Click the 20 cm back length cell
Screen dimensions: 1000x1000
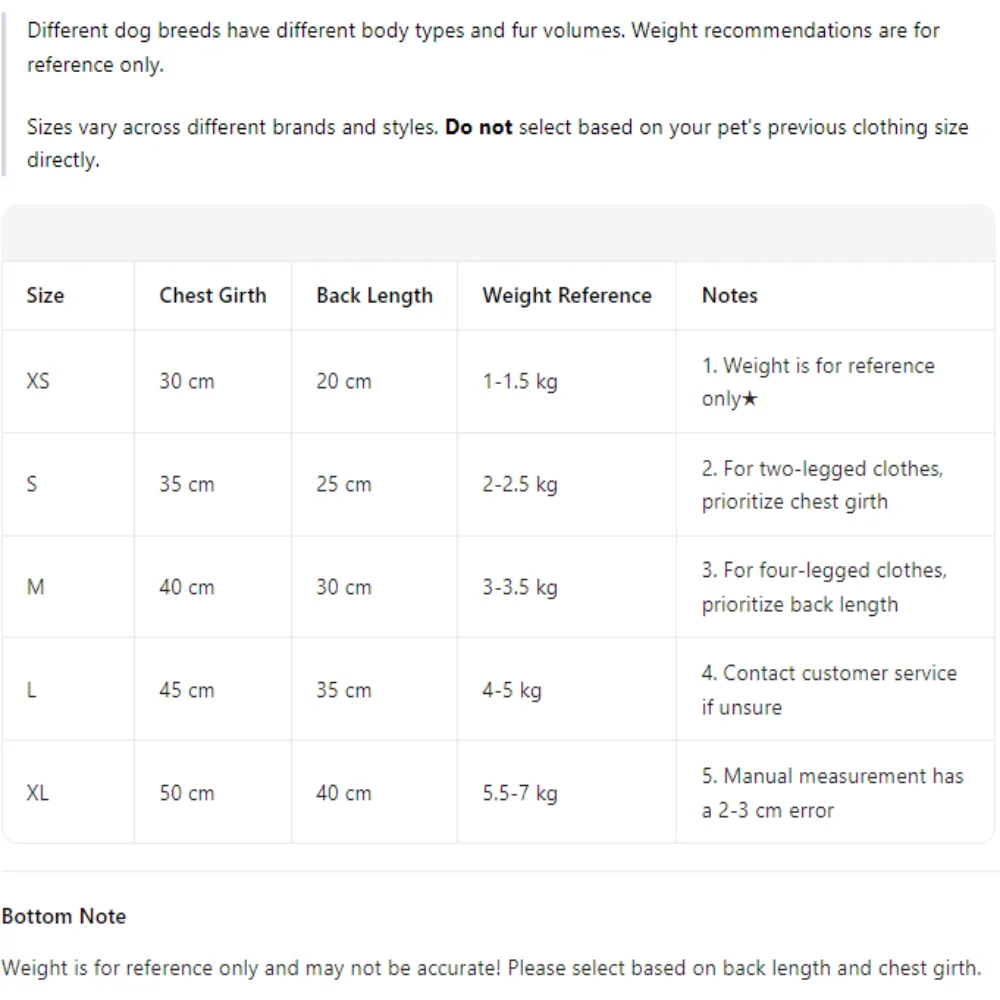click(344, 381)
